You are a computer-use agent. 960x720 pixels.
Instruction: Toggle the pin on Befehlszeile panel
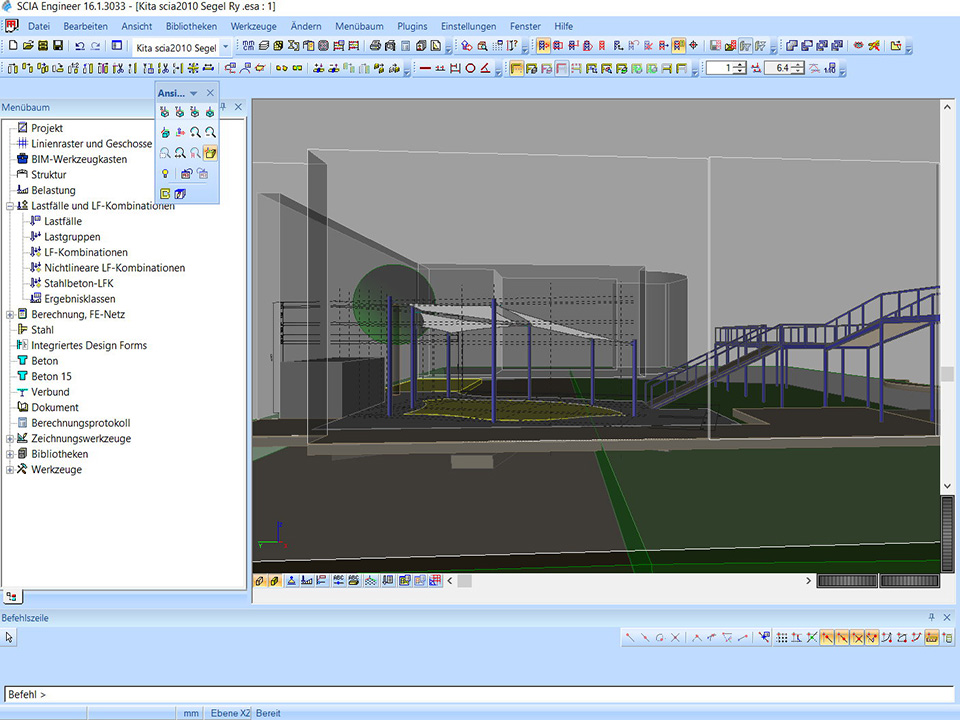pyautogui.click(x=931, y=618)
